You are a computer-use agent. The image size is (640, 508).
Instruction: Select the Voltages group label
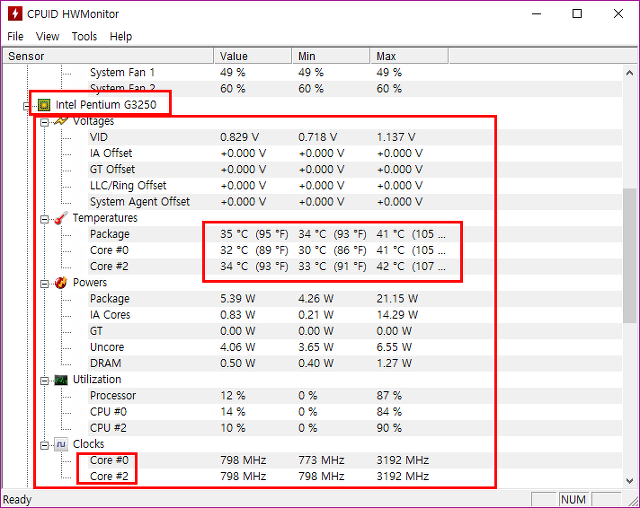(x=93, y=121)
